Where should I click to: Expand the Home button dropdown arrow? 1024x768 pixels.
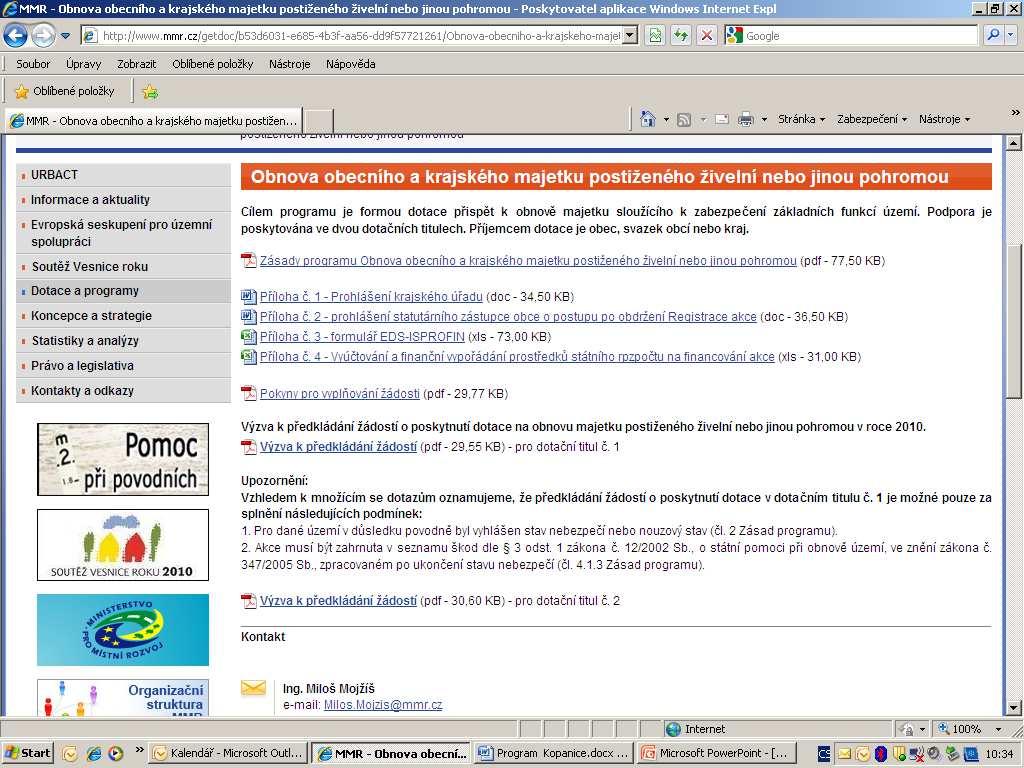pos(666,120)
